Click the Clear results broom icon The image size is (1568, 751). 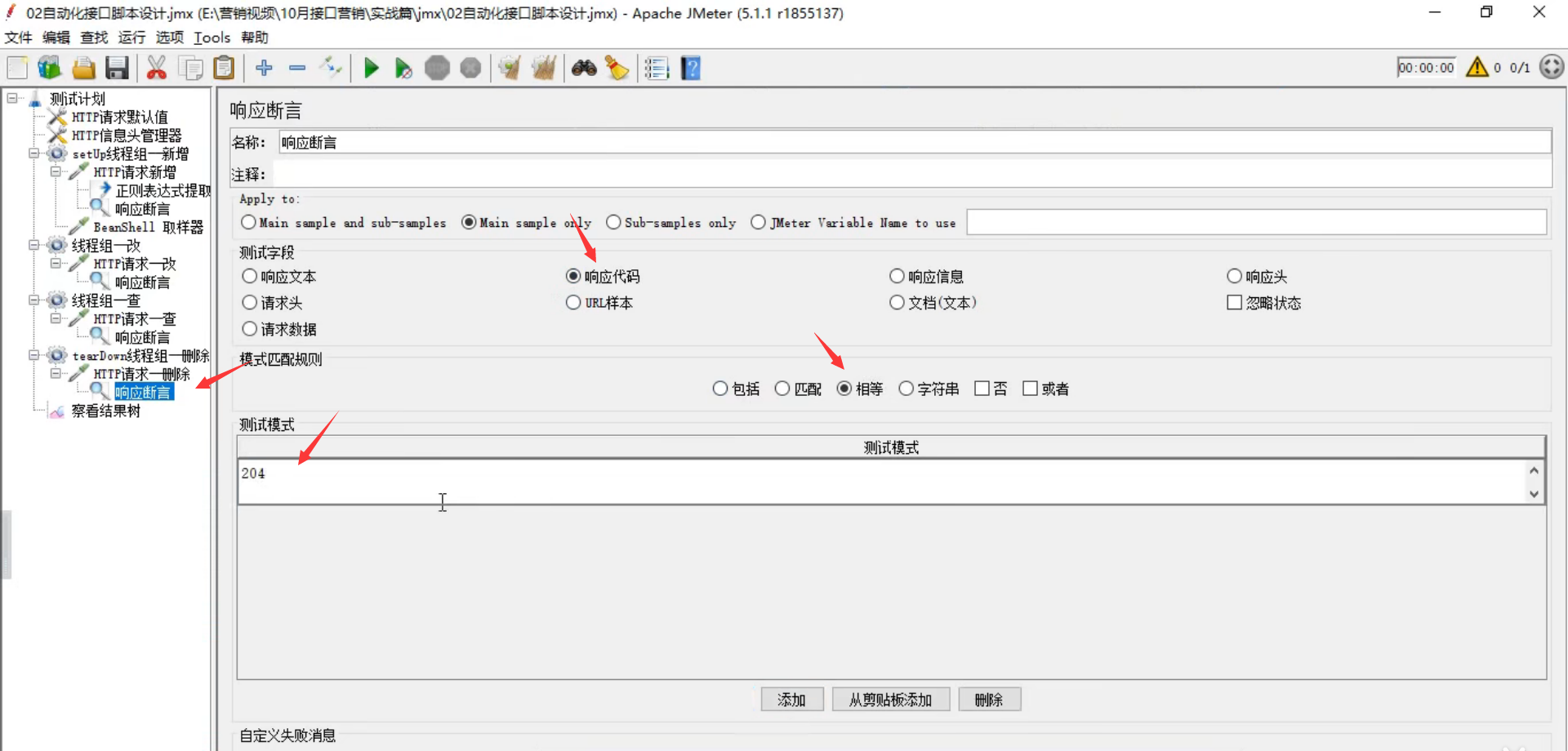click(x=510, y=68)
